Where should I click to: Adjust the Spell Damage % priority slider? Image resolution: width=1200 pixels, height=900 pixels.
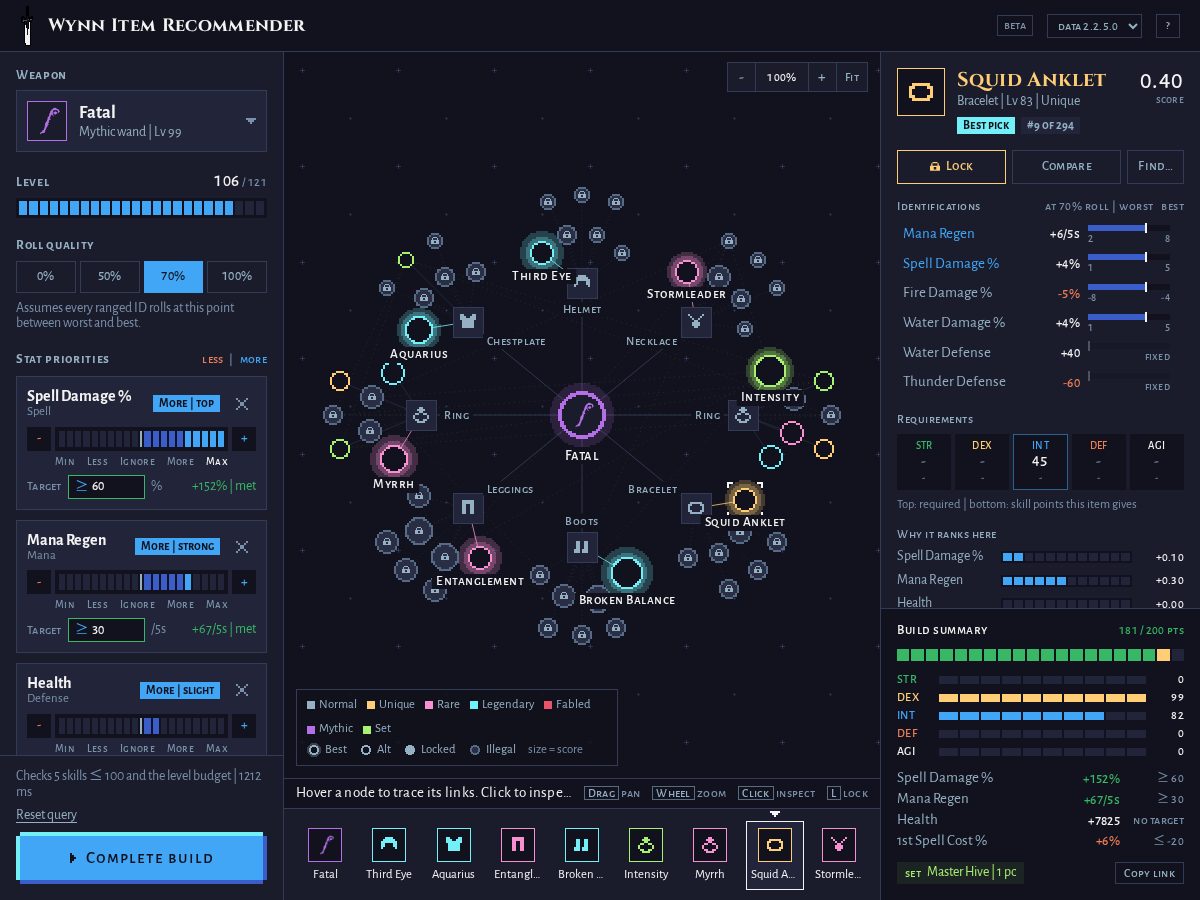point(141,439)
